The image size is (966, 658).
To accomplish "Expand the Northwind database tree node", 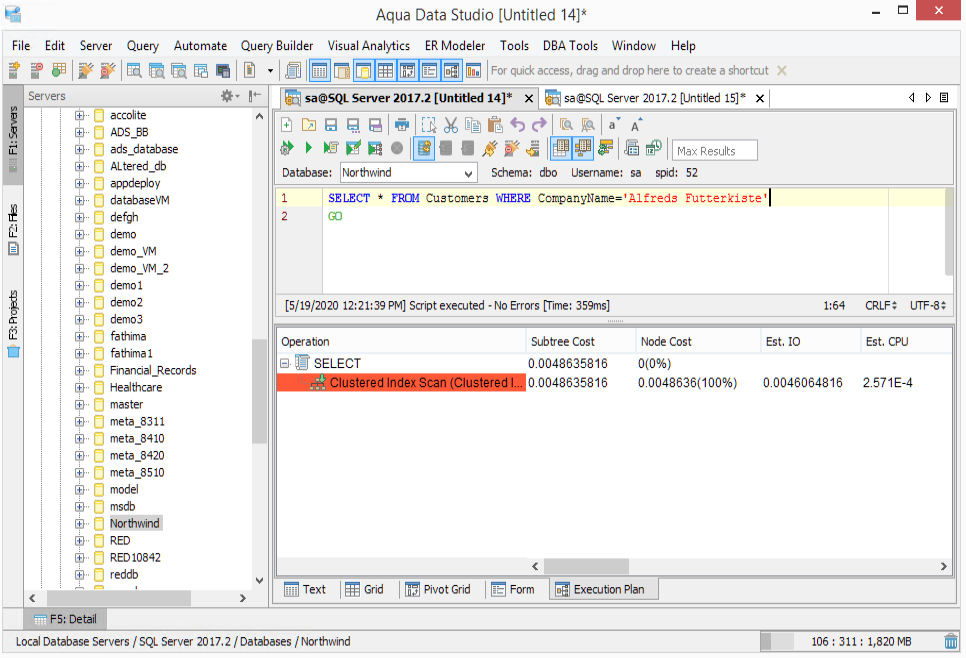I will [x=80, y=523].
